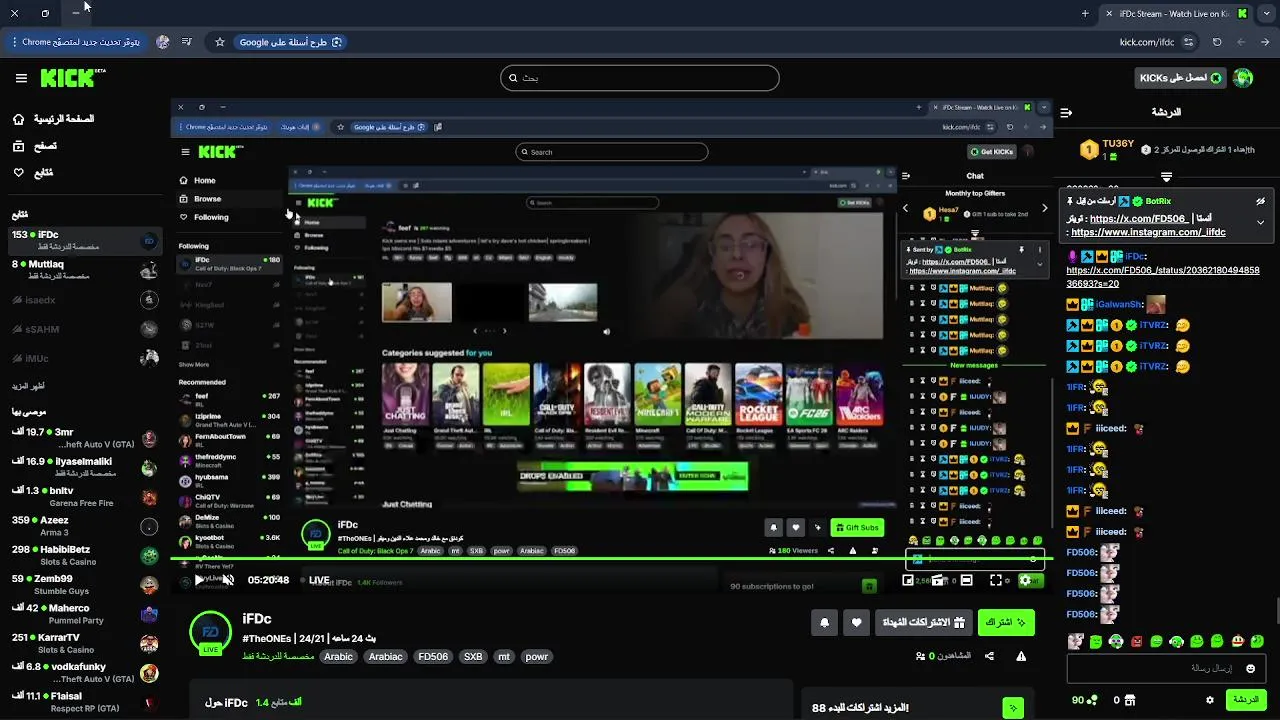
Task: Select the iFDc Stream browser tab
Action: pyautogui.click(x=1176, y=13)
